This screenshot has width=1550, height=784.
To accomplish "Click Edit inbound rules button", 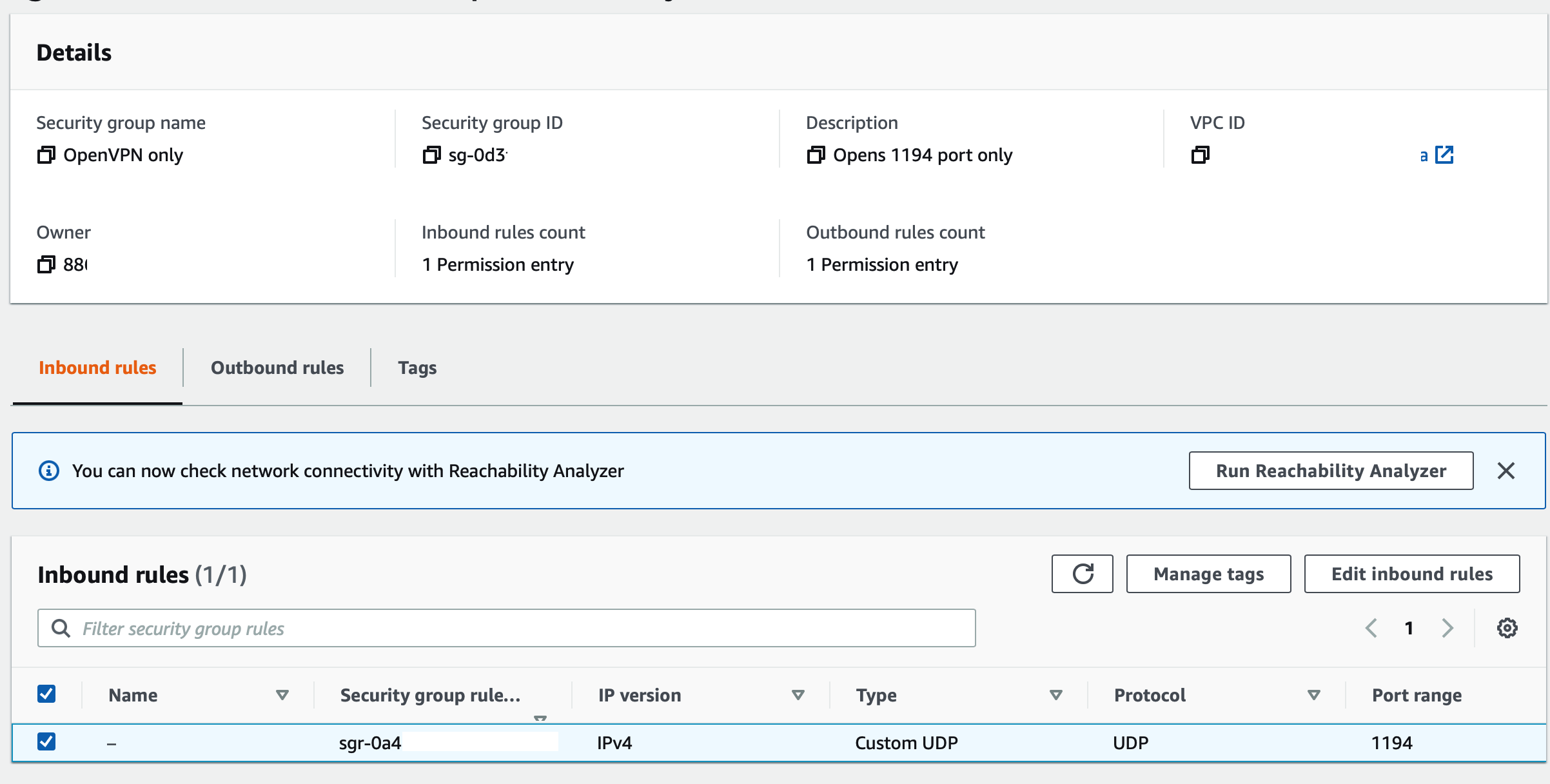I will pyautogui.click(x=1412, y=574).
